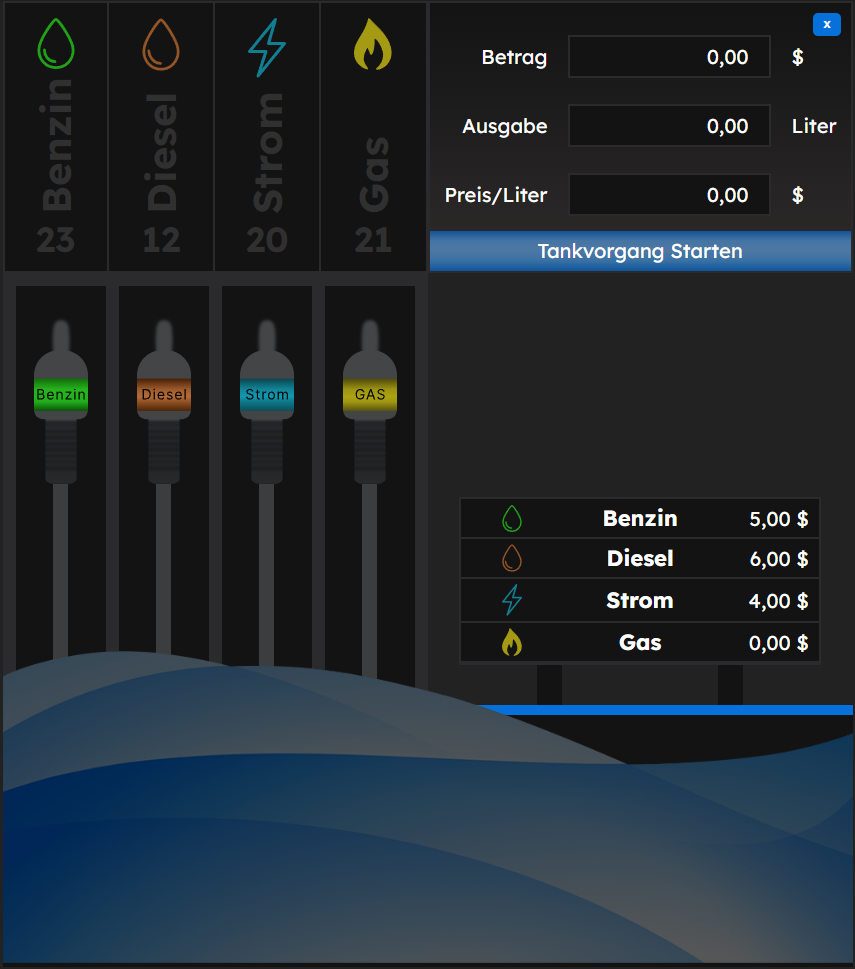Click the Diesel row priced 6,00 $
Screen dimensions: 855x969
(x=640, y=560)
